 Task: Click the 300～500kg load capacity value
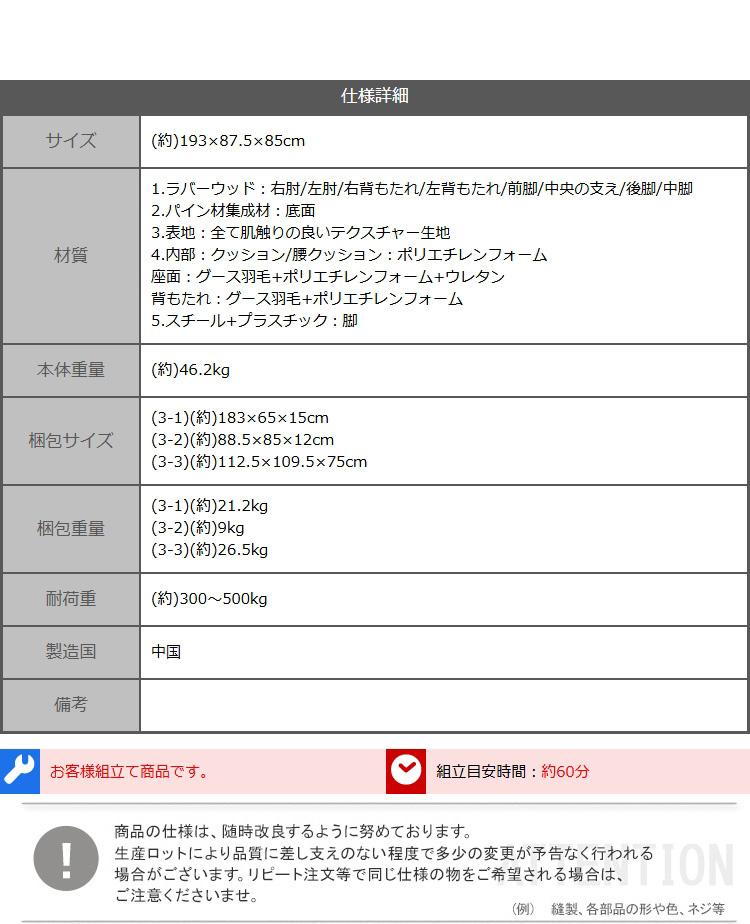coord(209,599)
